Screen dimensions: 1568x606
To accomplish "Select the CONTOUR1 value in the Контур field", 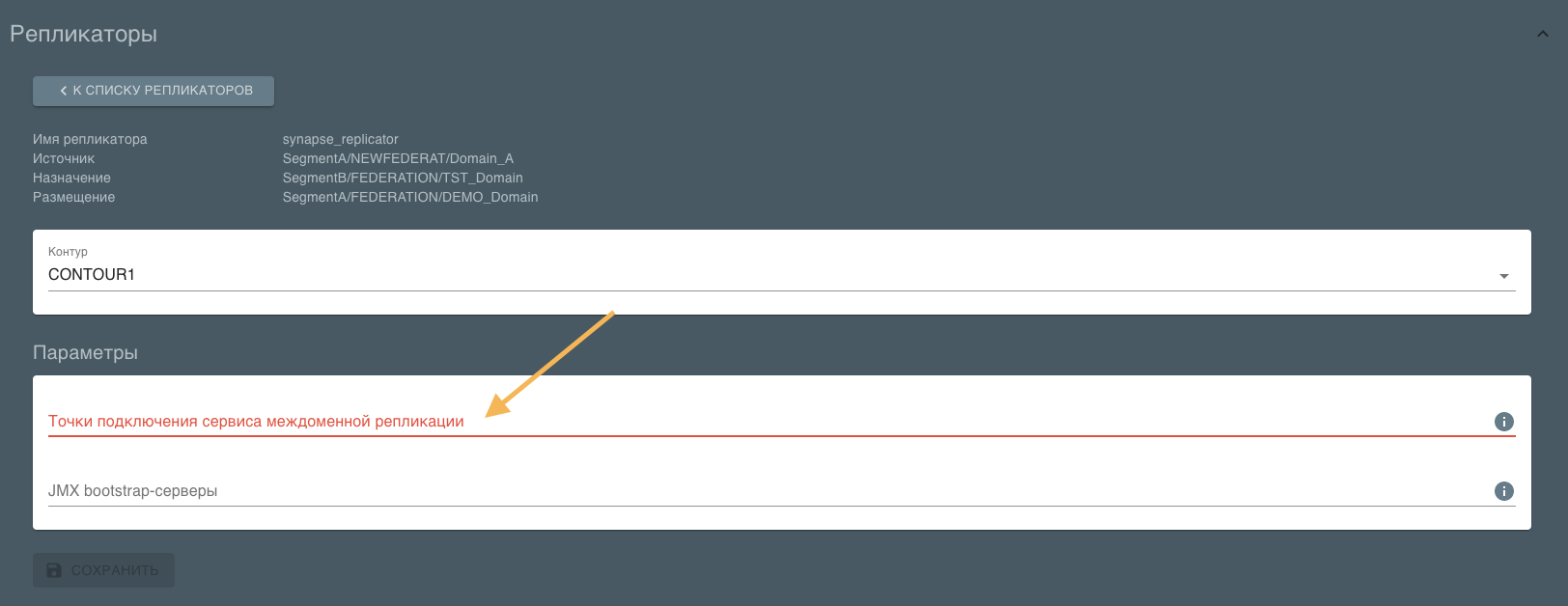I will [92, 275].
